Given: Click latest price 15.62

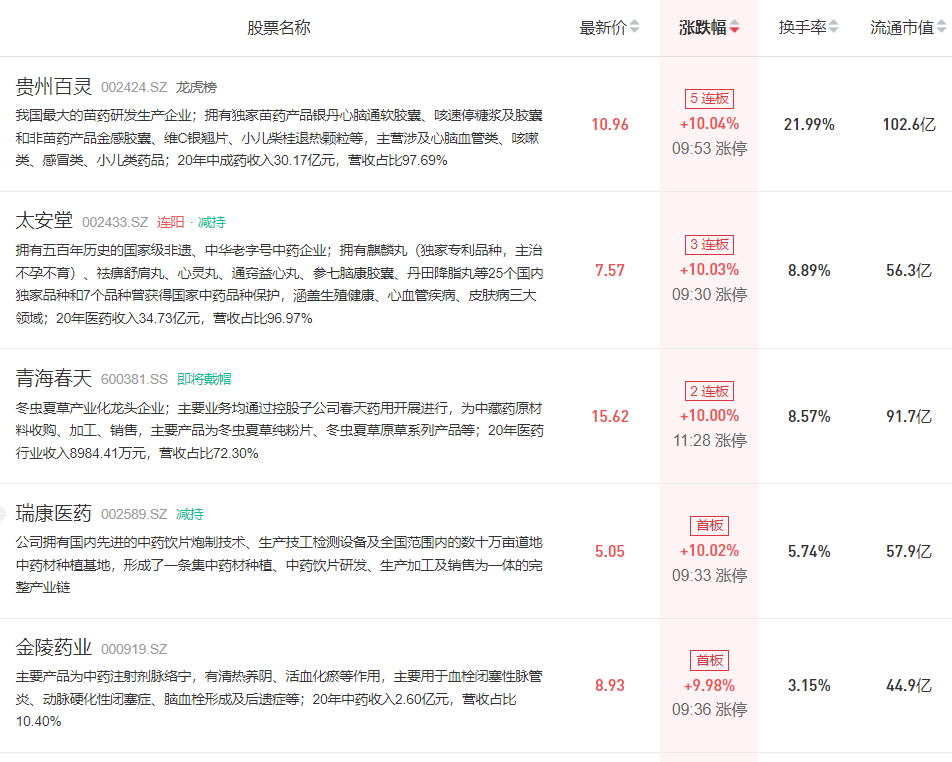Looking at the screenshot, I should tap(610, 417).
